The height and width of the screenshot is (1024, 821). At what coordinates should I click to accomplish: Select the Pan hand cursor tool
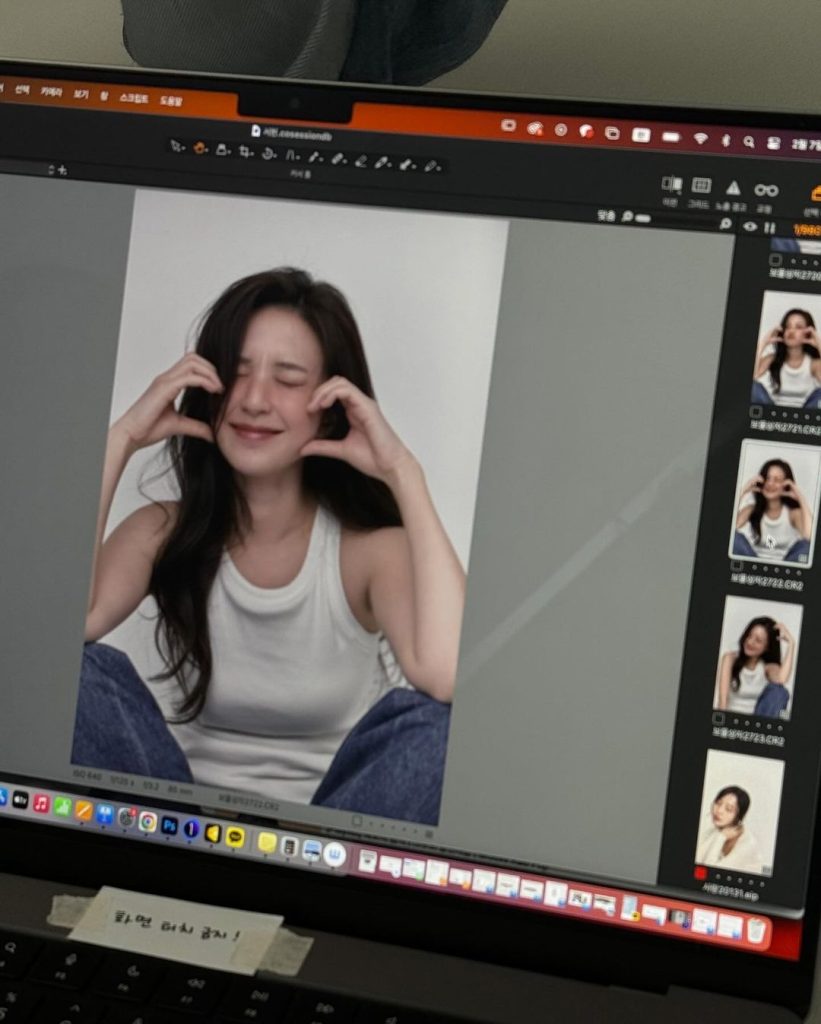(x=199, y=148)
